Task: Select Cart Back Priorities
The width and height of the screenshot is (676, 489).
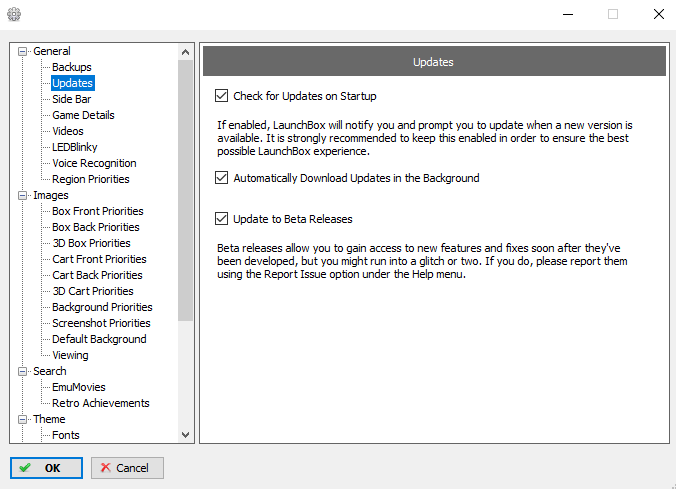Action: point(97,275)
